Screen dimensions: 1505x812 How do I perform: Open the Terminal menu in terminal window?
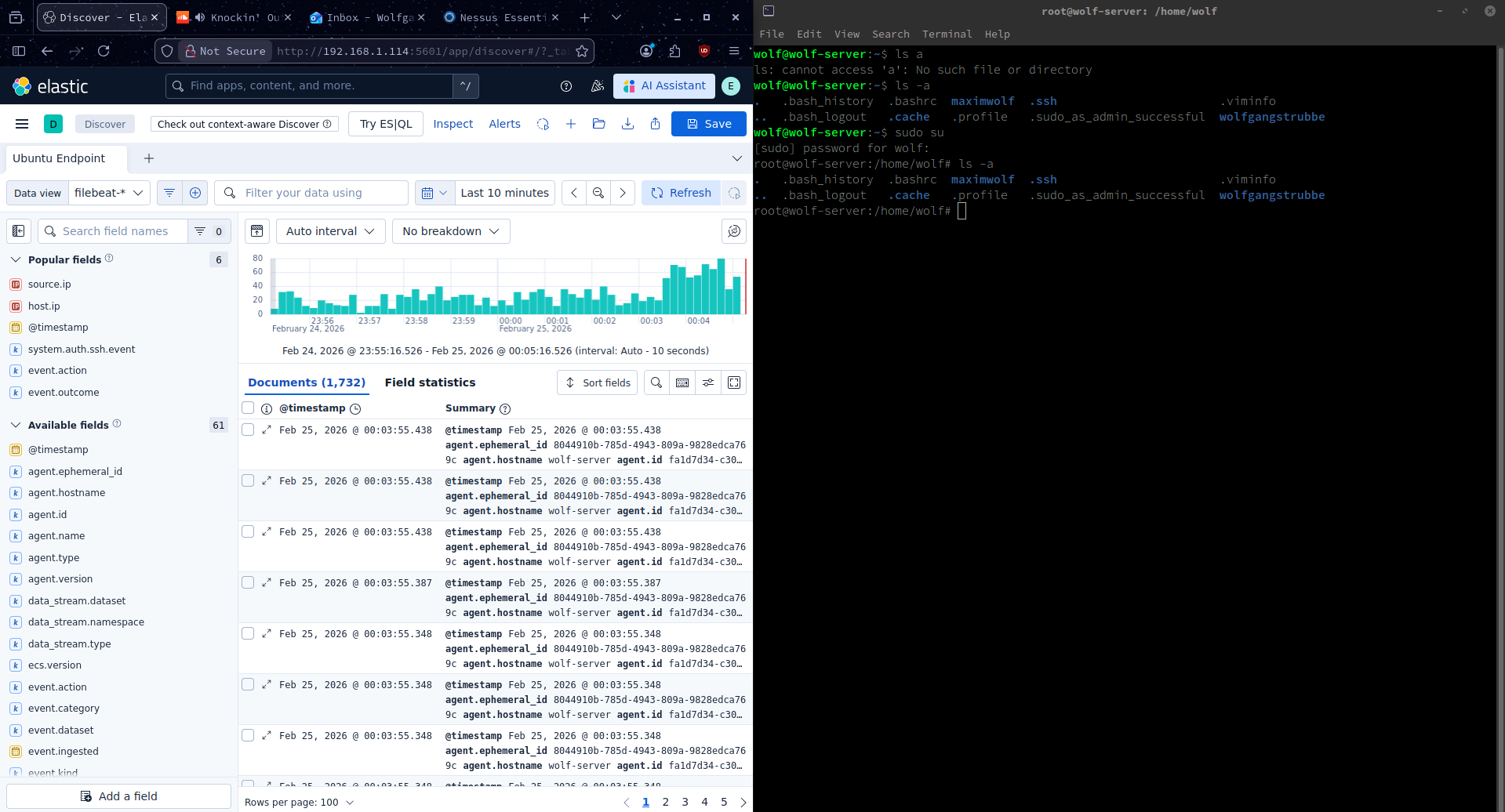coord(947,34)
